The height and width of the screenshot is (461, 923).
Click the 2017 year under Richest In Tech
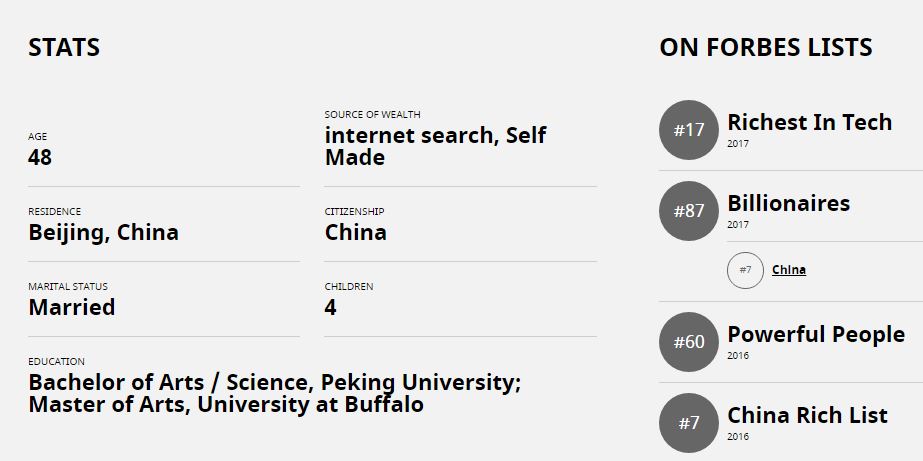pyautogui.click(x=738, y=144)
